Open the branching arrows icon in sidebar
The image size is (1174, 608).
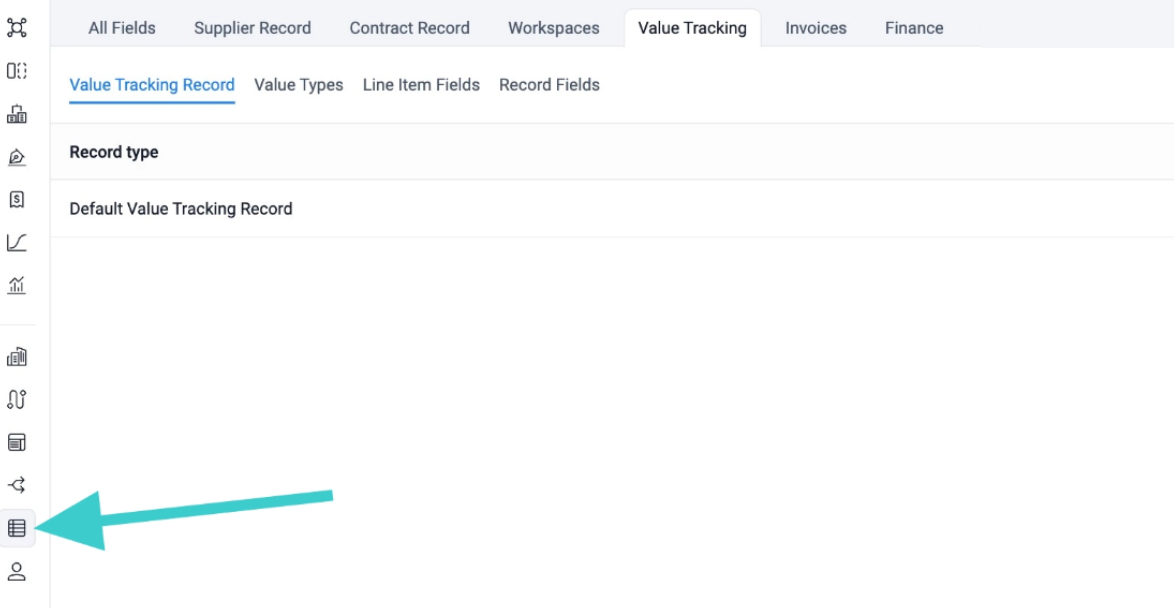tap(17, 485)
